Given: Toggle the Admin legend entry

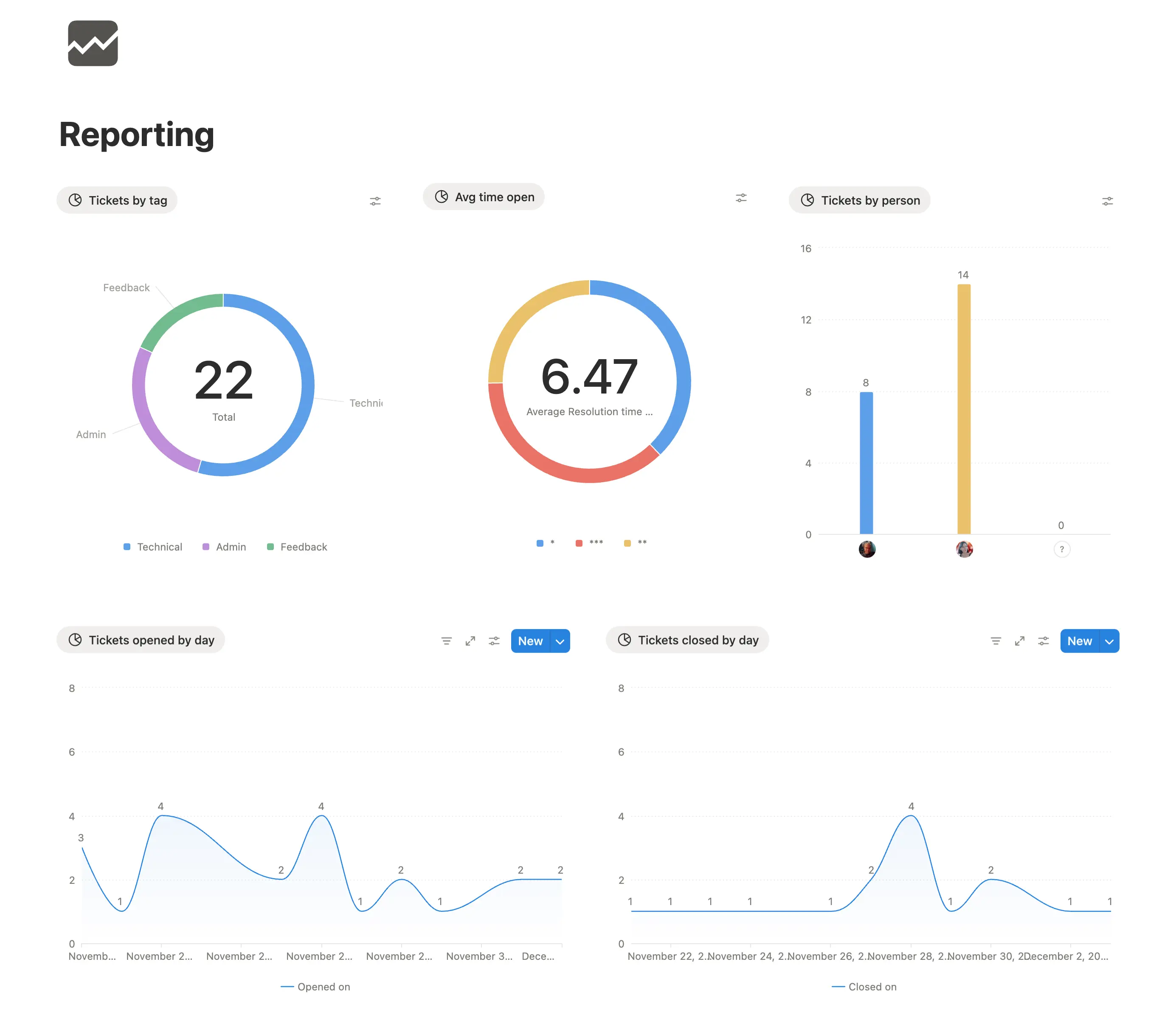Looking at the screenshot, I should 224,546.
